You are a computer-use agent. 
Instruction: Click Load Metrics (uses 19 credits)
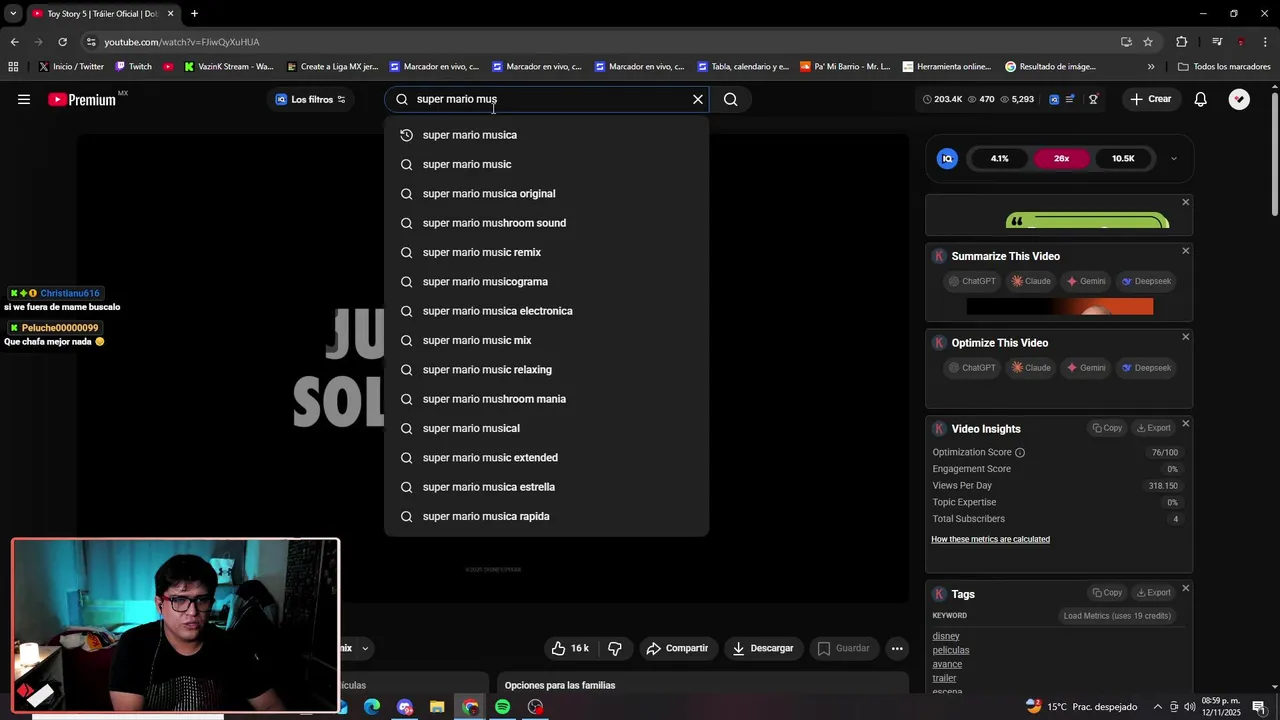(1117, 616)
